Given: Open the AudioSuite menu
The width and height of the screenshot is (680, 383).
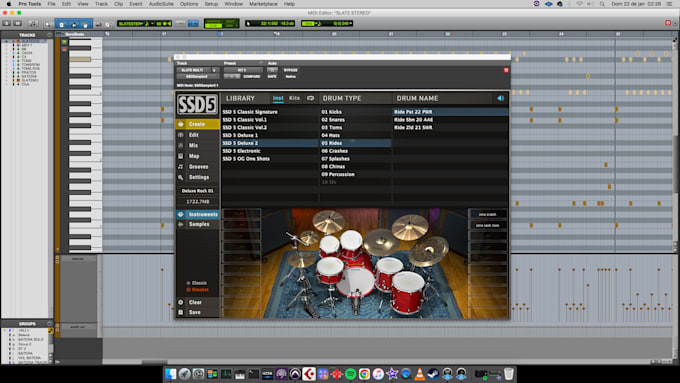Looking at the screenshot, I should [x=161, y=4].
